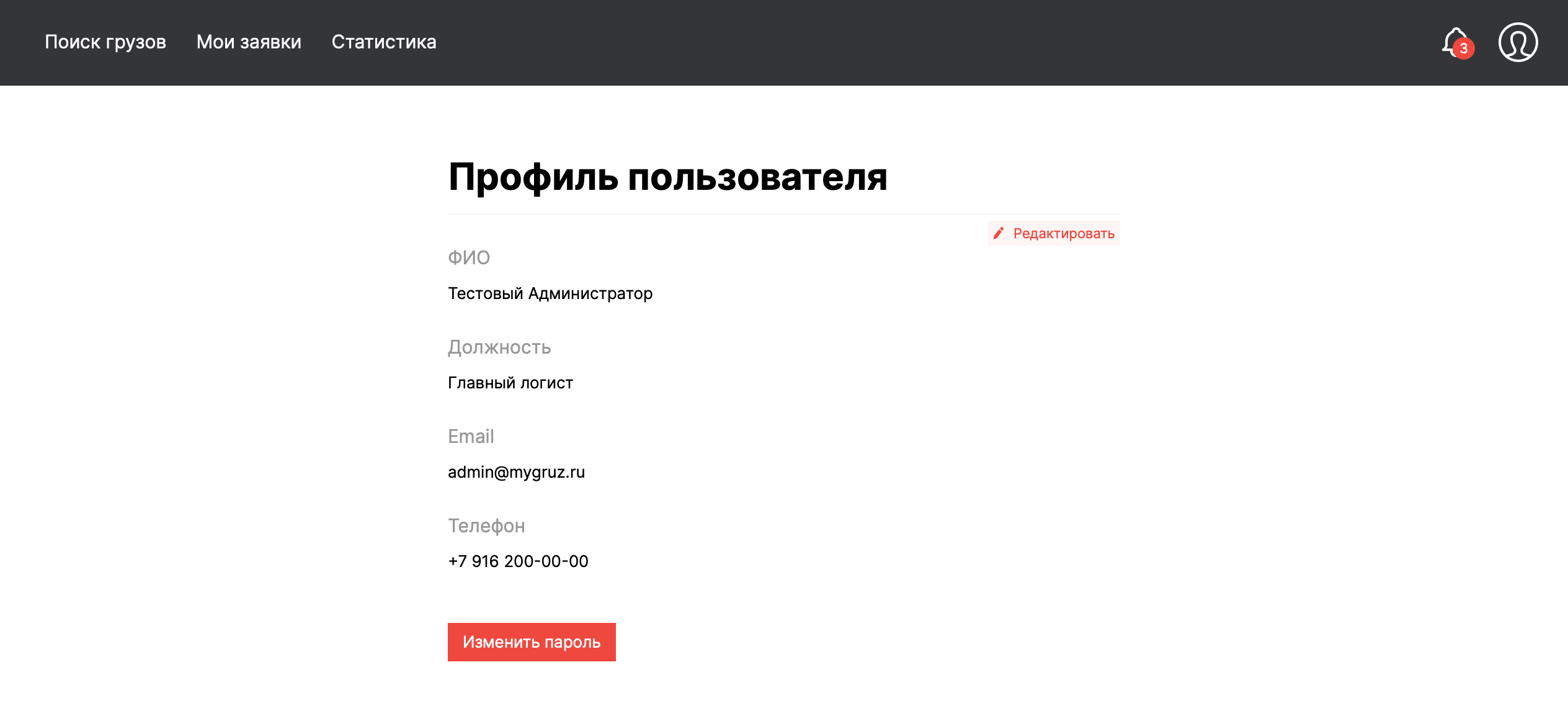Switch to Статистика page
Image resolution: width=1568 pixels, height=711 pixels.
tap(384, 42)
